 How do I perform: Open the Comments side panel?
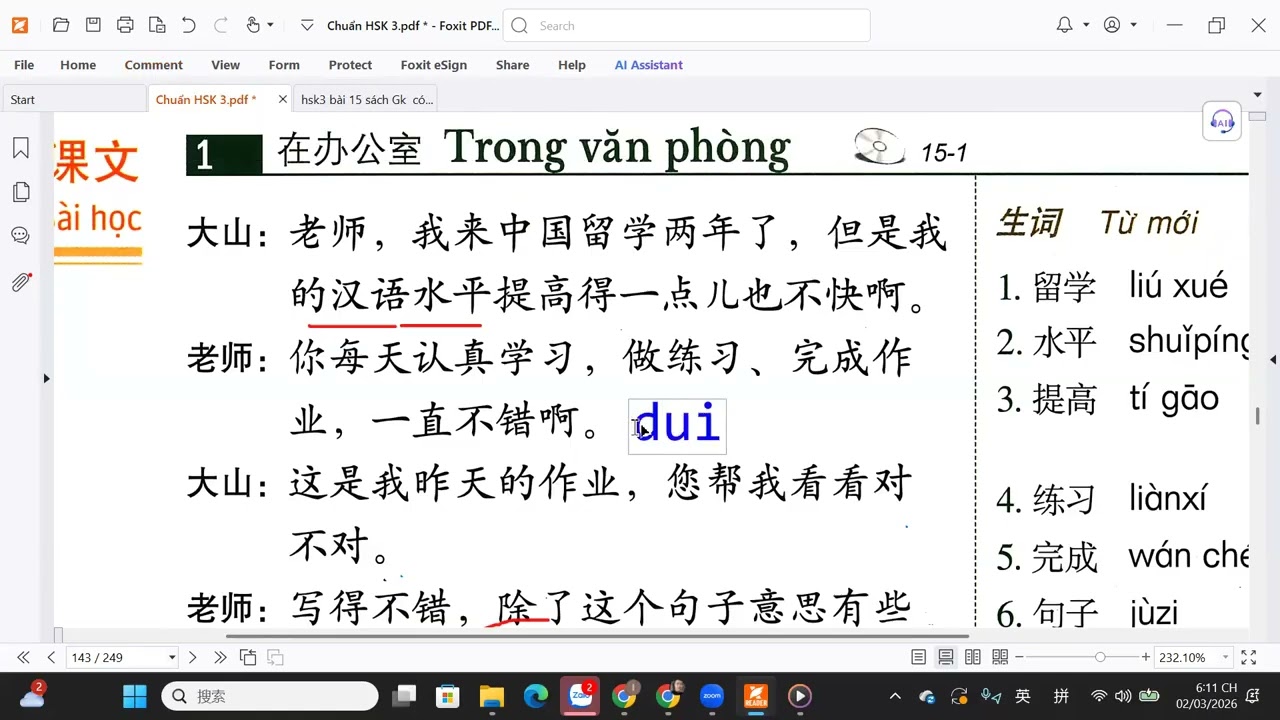(20, 236)
